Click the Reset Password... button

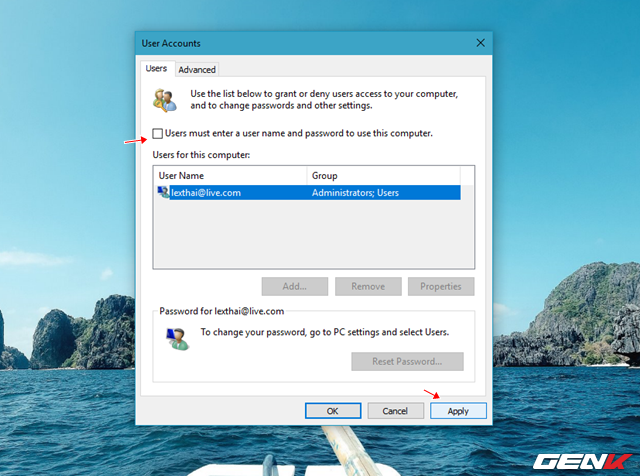(x=407, y=361)
